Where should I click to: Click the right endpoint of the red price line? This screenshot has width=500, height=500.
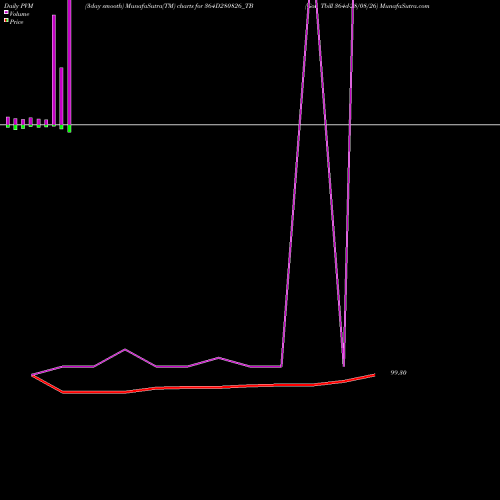pyautogui.click(x=375, y=375)
